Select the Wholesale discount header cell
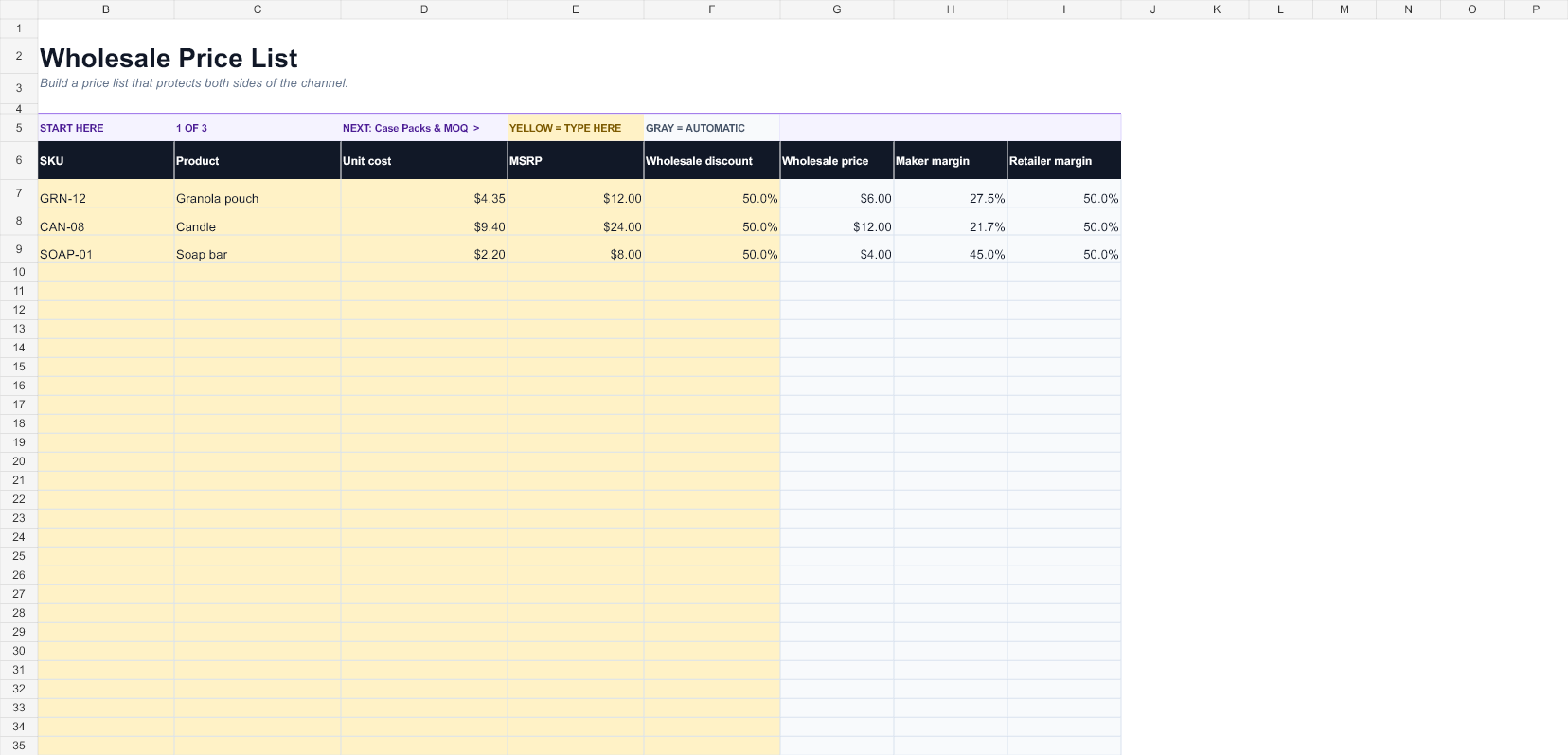 point(712,160)
